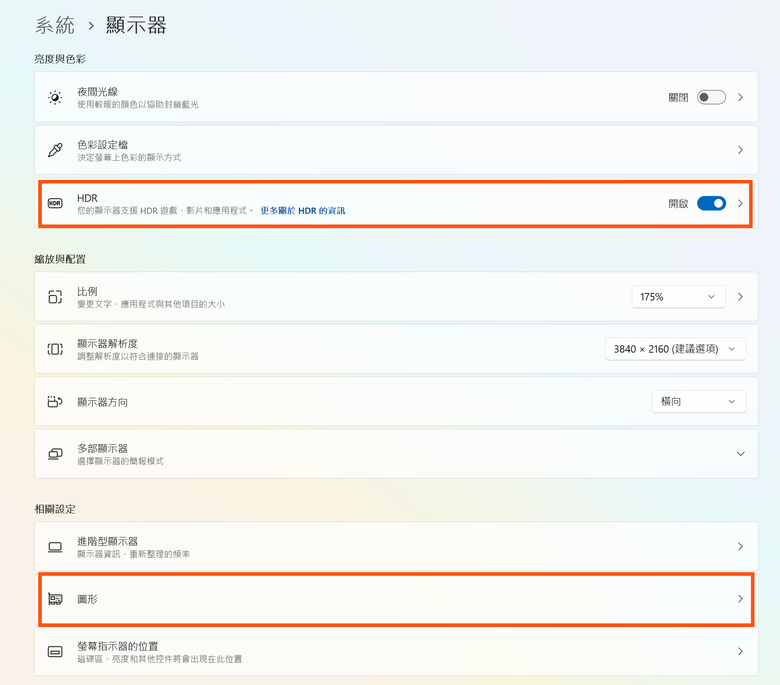Open the 175% scale dropdown
The image size is (780, 685).
tap(678, 297)
